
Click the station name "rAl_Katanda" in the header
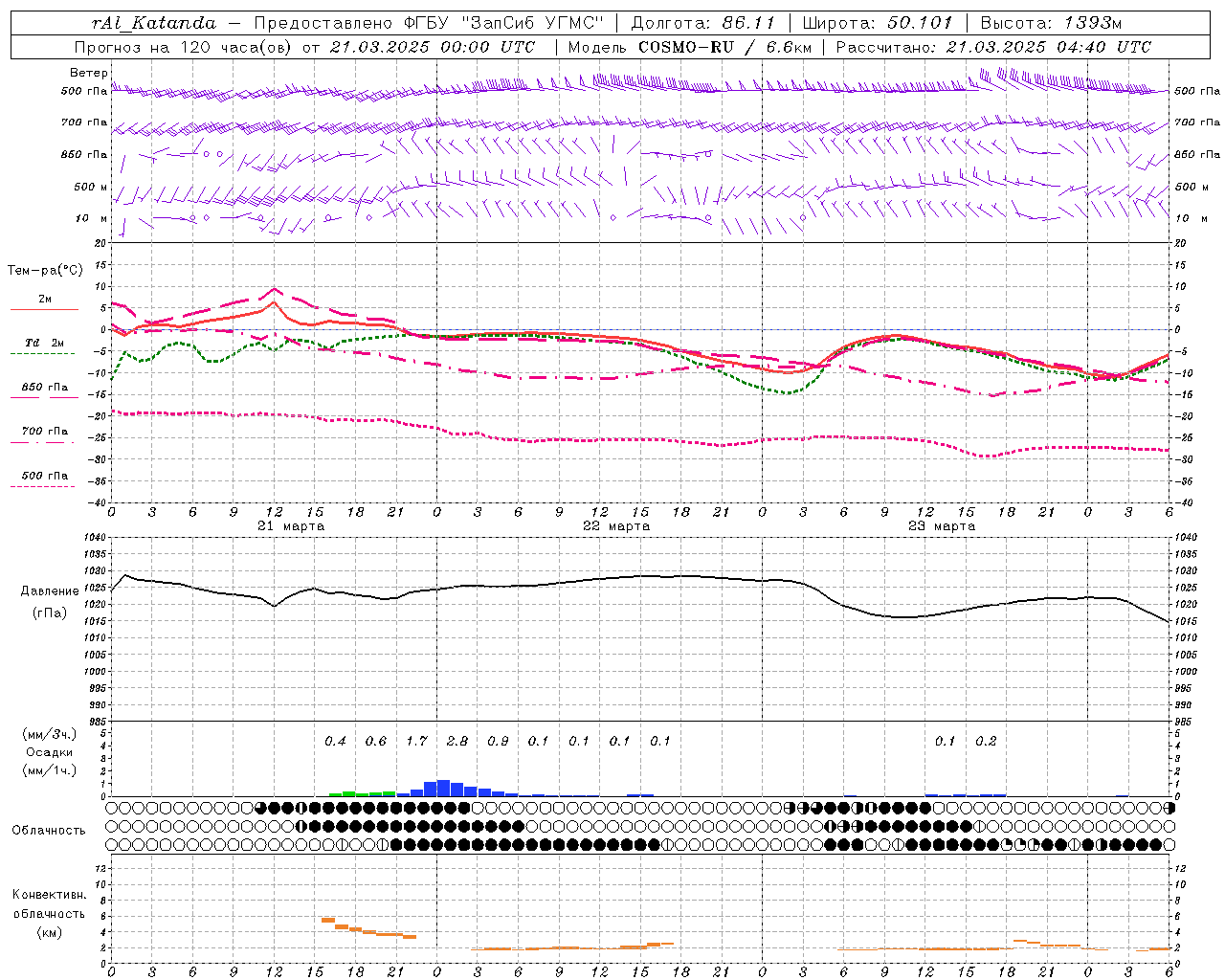click(154, 23)
